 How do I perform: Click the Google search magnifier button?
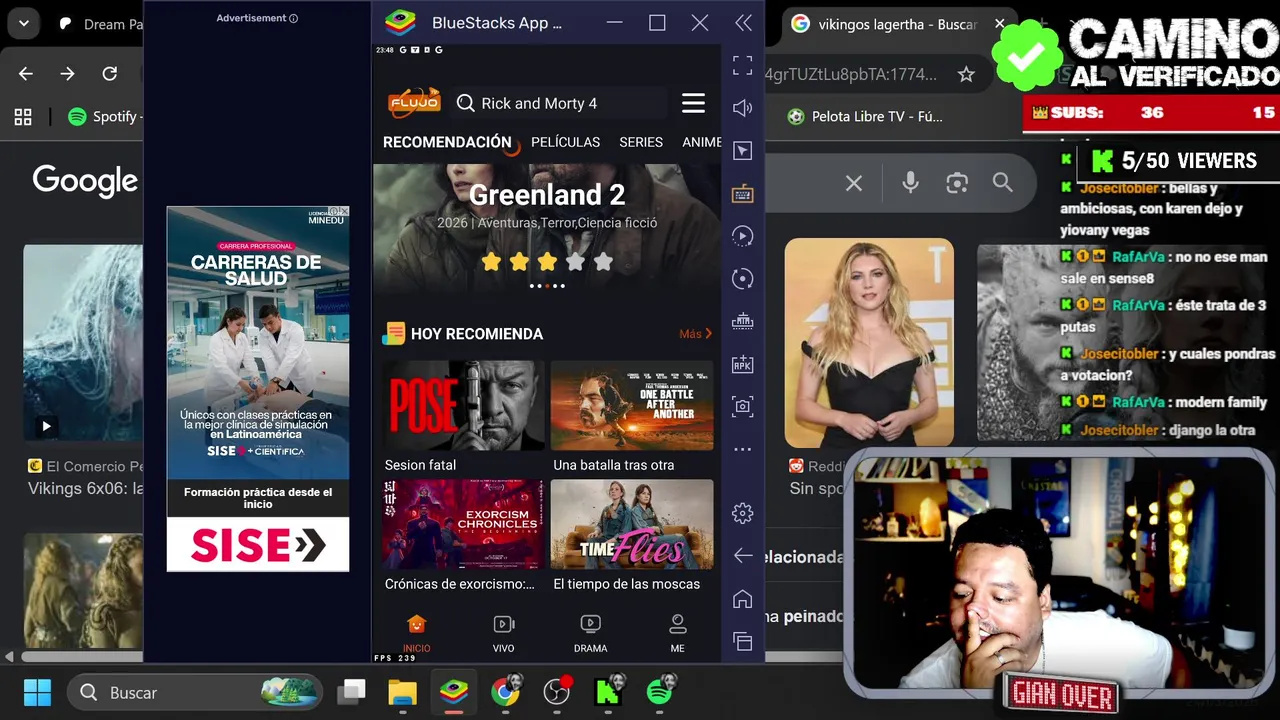tap(1002, 182)
